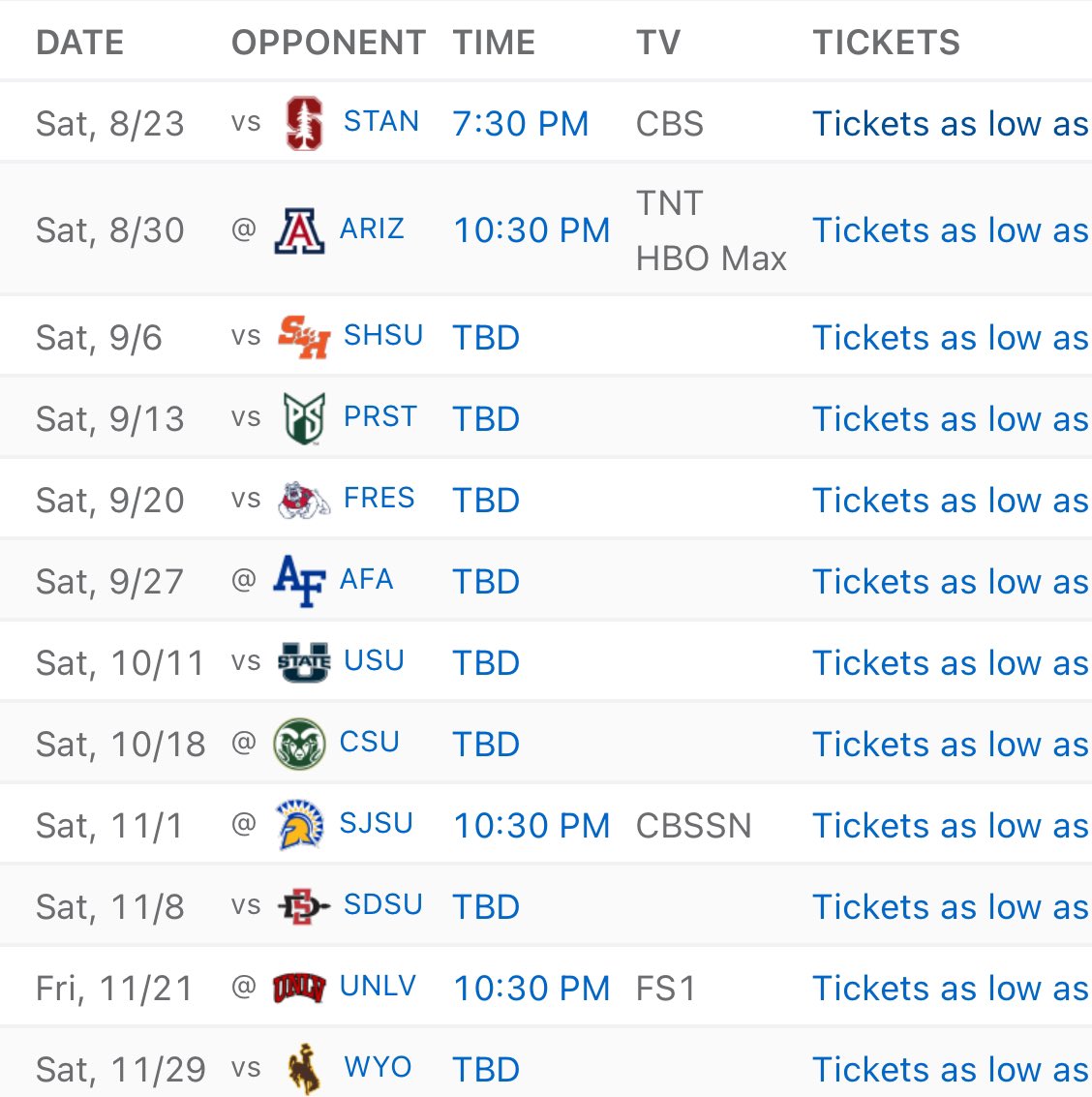The image size is (1092, 1097).
Task: Click the Fresno State bulldog logo
Action: tap(304, 500)
